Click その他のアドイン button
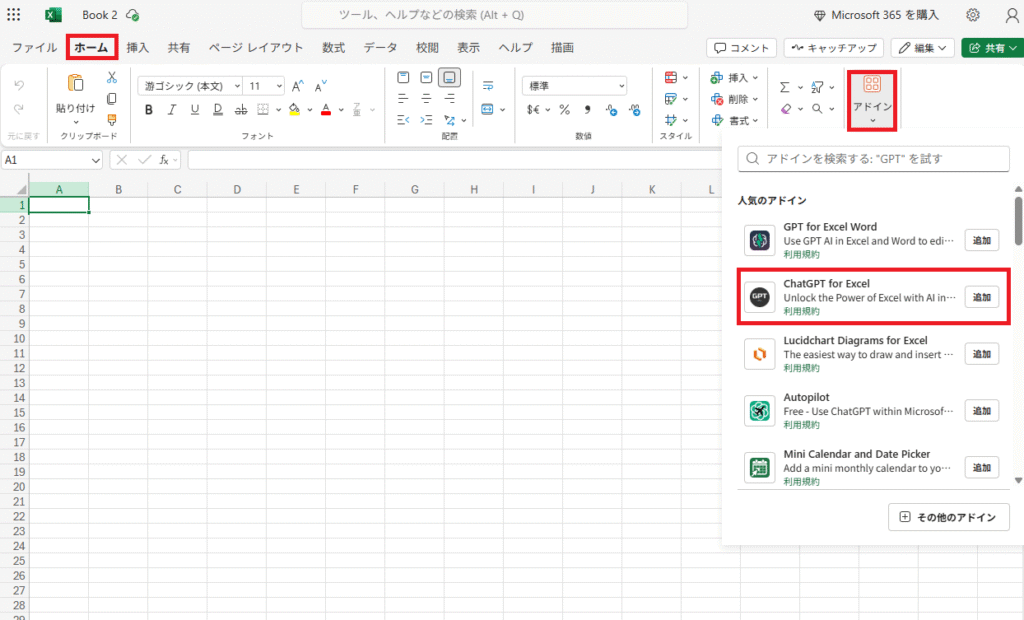1024x620 pixels. click(x=948, y=517)
